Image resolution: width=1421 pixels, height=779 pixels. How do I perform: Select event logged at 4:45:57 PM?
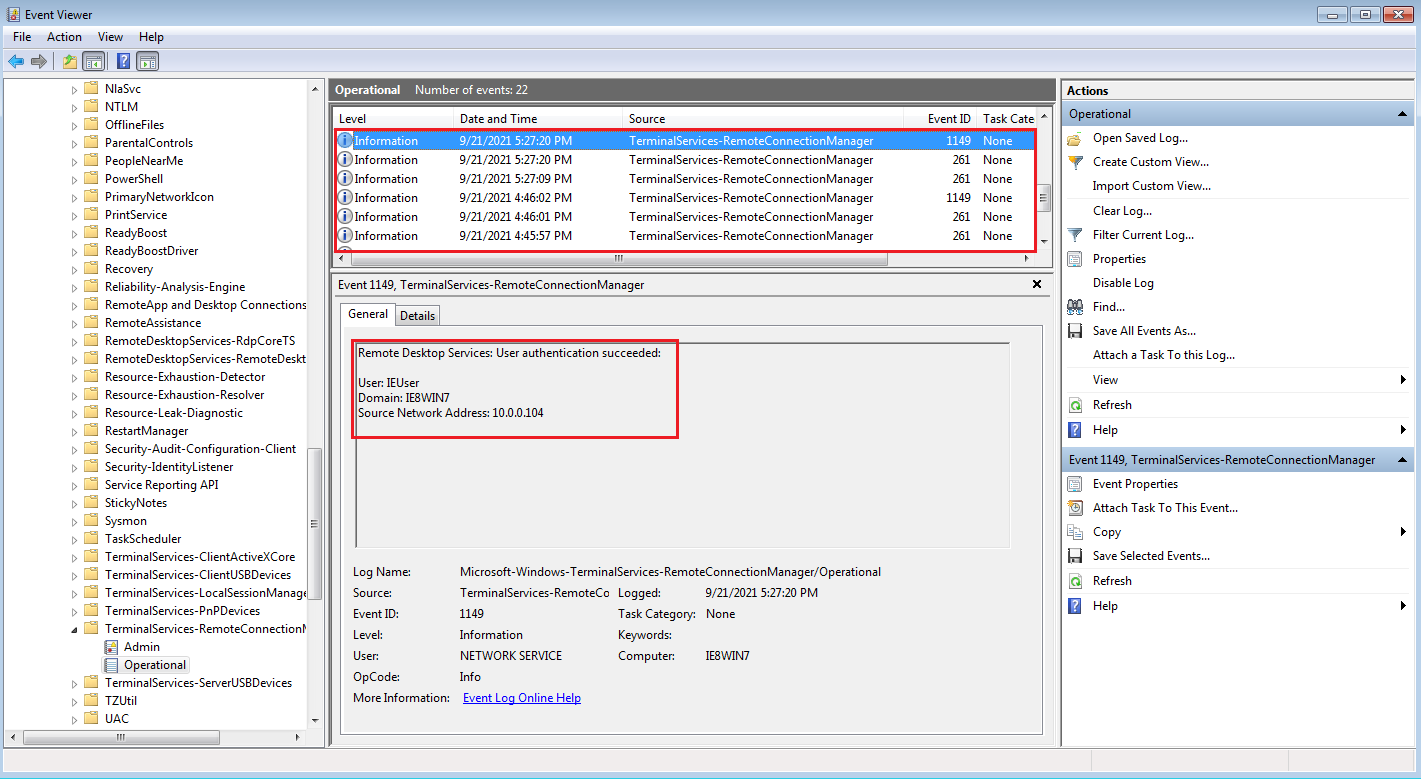pyautogui.click(x=685, y=236)
